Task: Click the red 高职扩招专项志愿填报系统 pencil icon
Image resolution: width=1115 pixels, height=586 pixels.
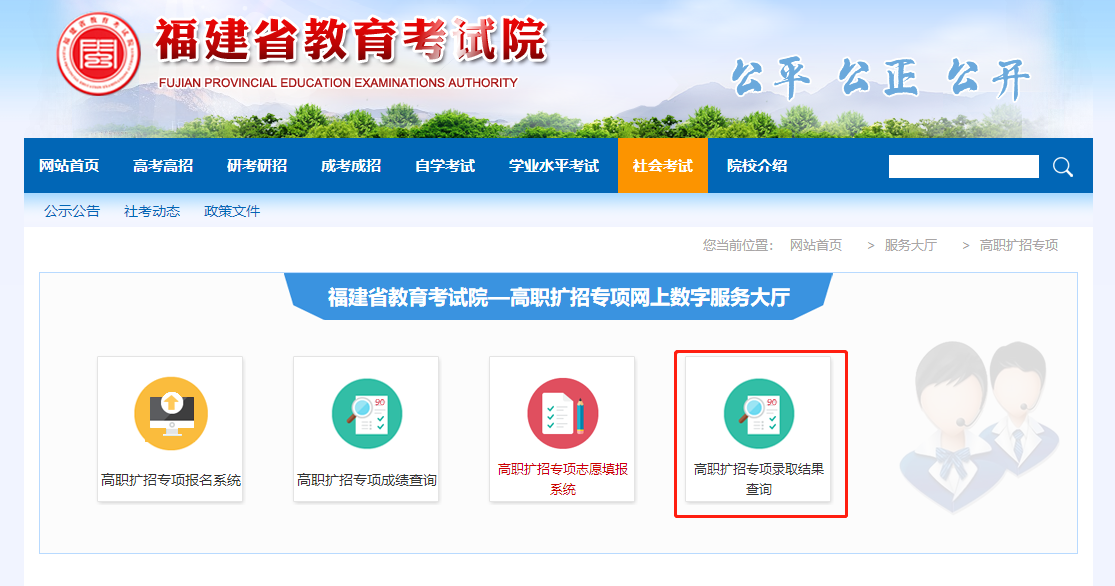Action: (562, 413)
